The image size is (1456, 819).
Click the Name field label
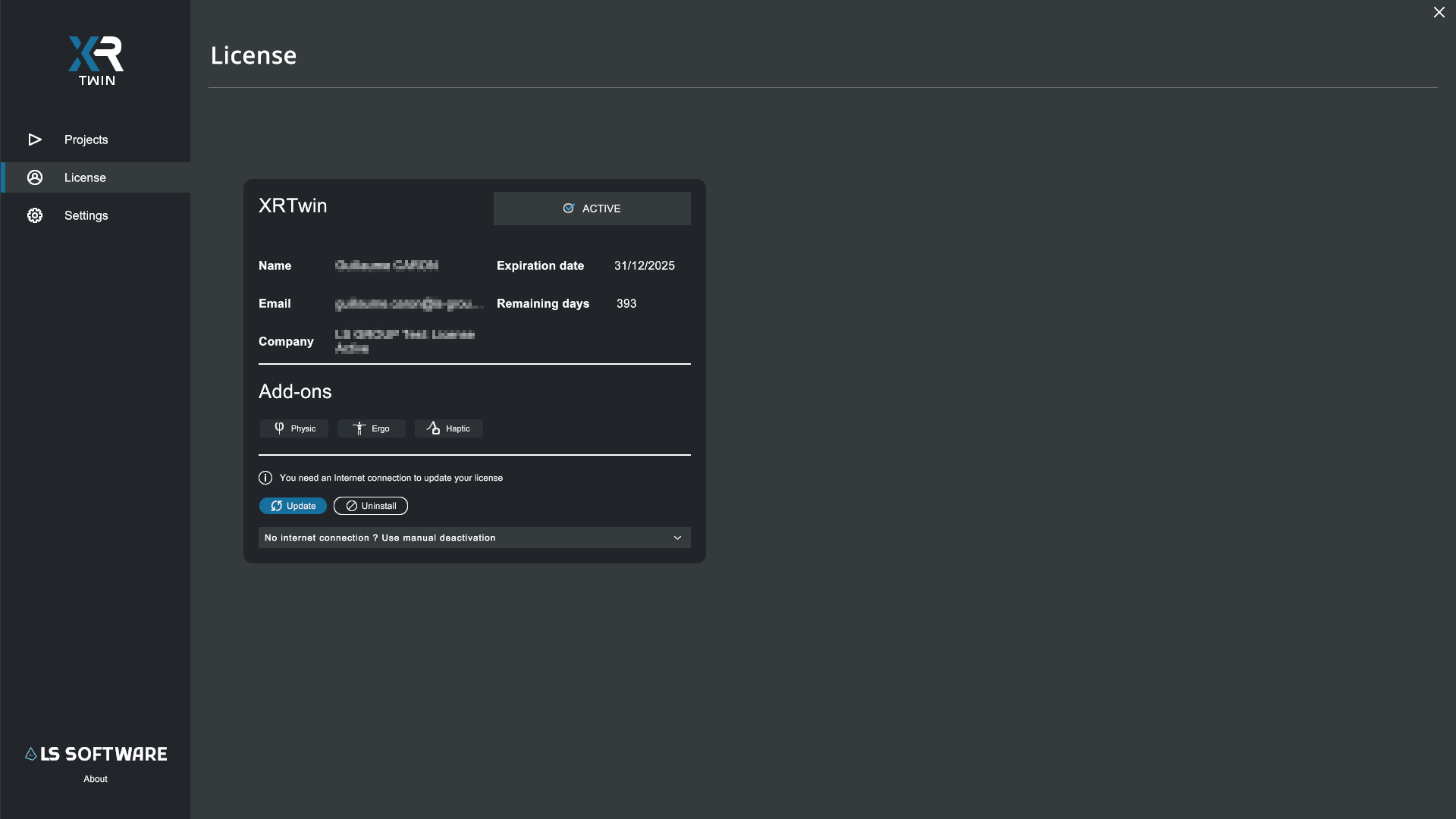click(x=275, y=265)
